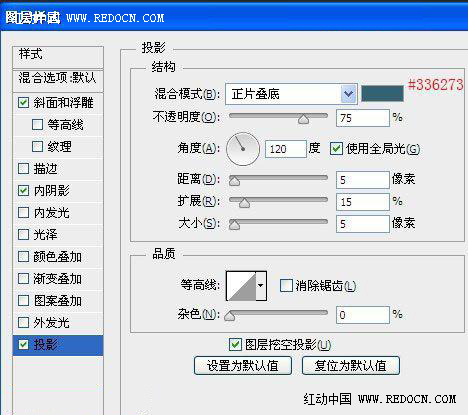Viewport: 468px width, 415px height.
Task: Select the 样式 list item
Action: coord(58,57)
